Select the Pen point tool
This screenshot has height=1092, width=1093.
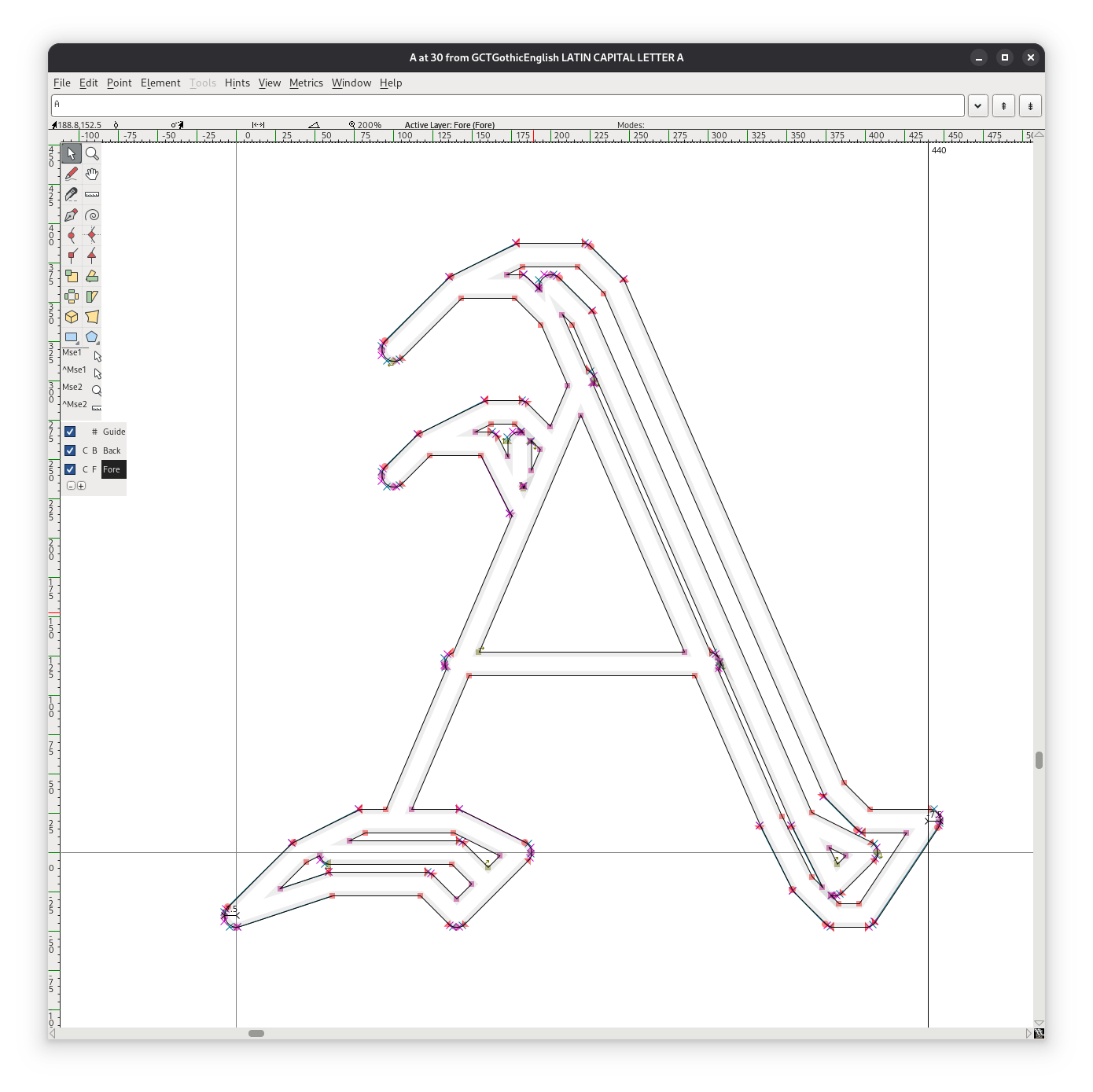point(72,215)
